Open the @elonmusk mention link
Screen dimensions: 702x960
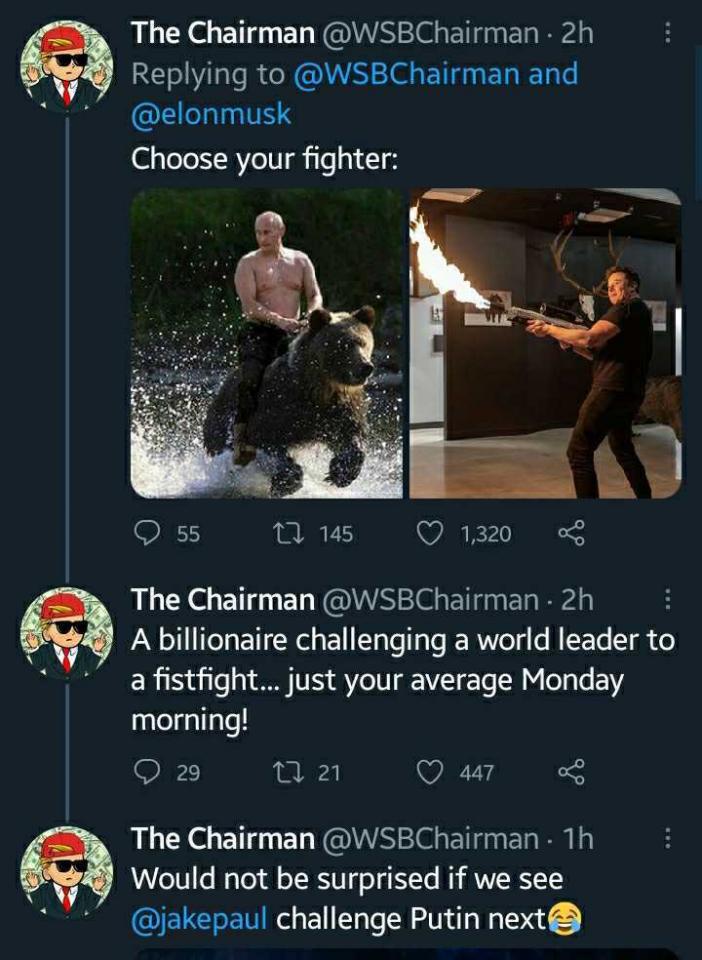[x=211, y=114]
